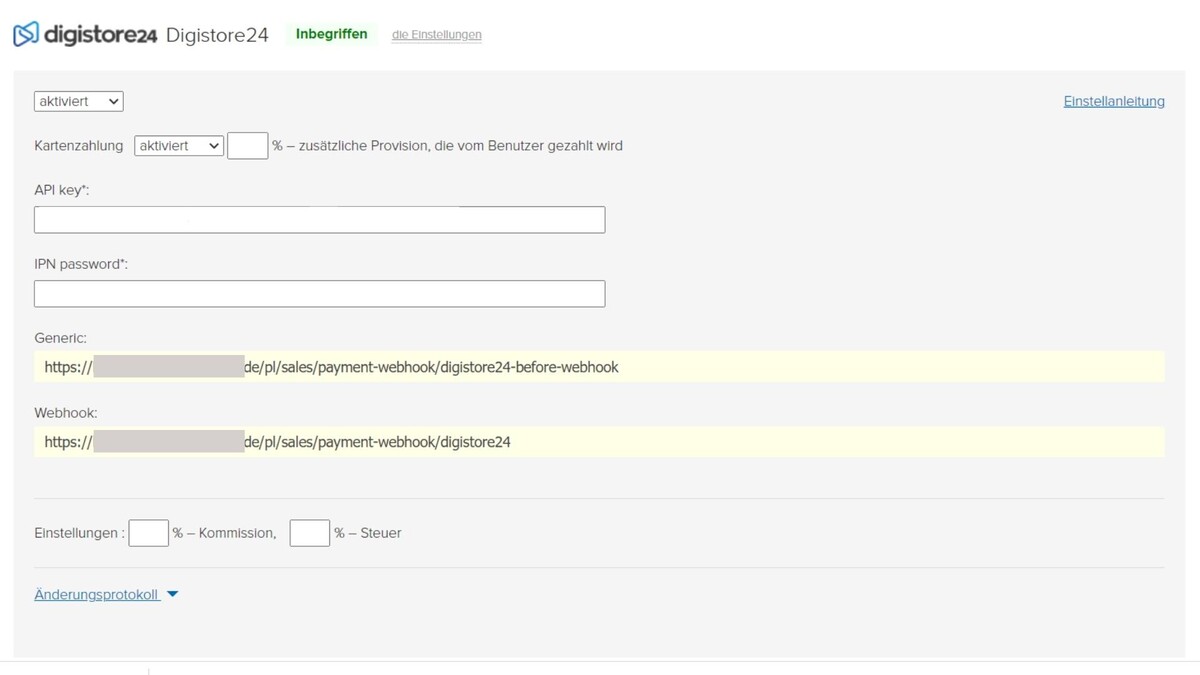Open the 'die Einstellungen' link
1200x675 pixels.
(x=437, y=35)
